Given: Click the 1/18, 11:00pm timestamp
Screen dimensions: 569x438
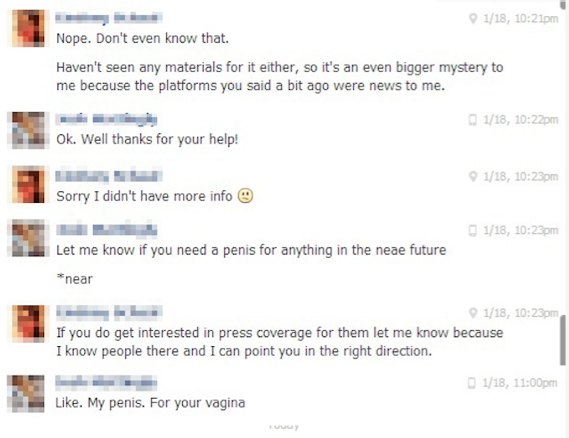Looking at the screenshot, I should coord(520,383).
